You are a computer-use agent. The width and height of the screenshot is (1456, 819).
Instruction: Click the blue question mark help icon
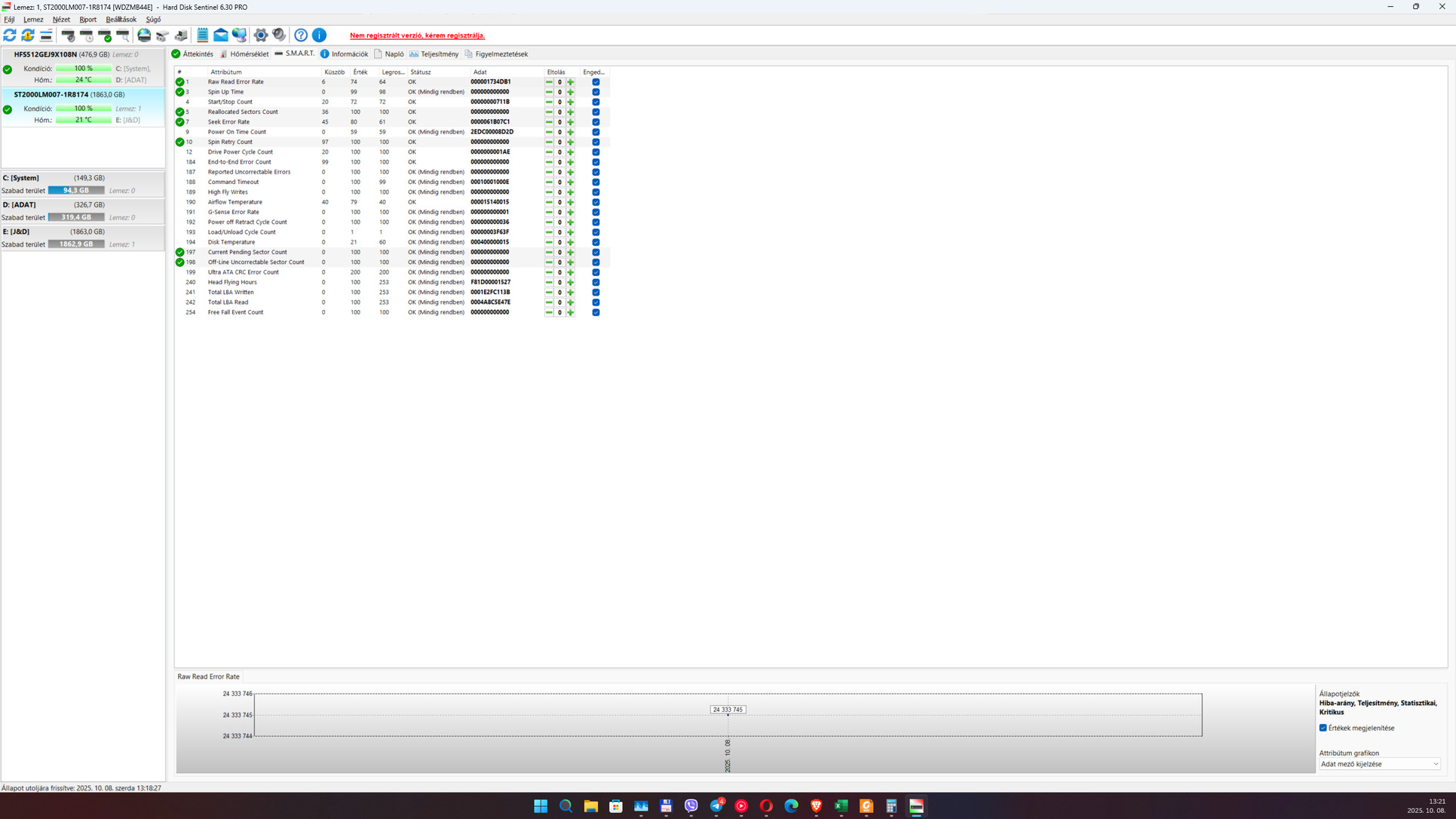(301, 35)
